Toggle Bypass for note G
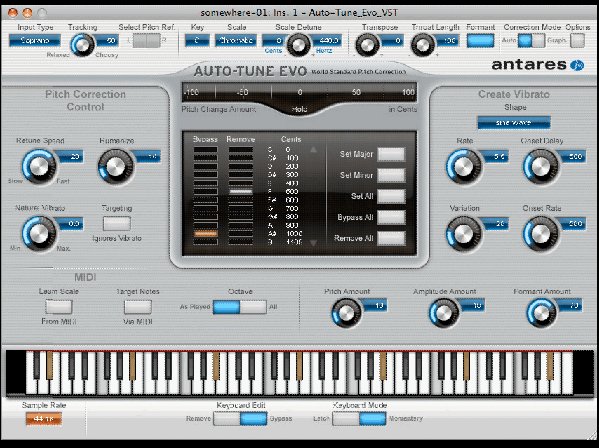The image size is (599, 448). coord(206,208)
